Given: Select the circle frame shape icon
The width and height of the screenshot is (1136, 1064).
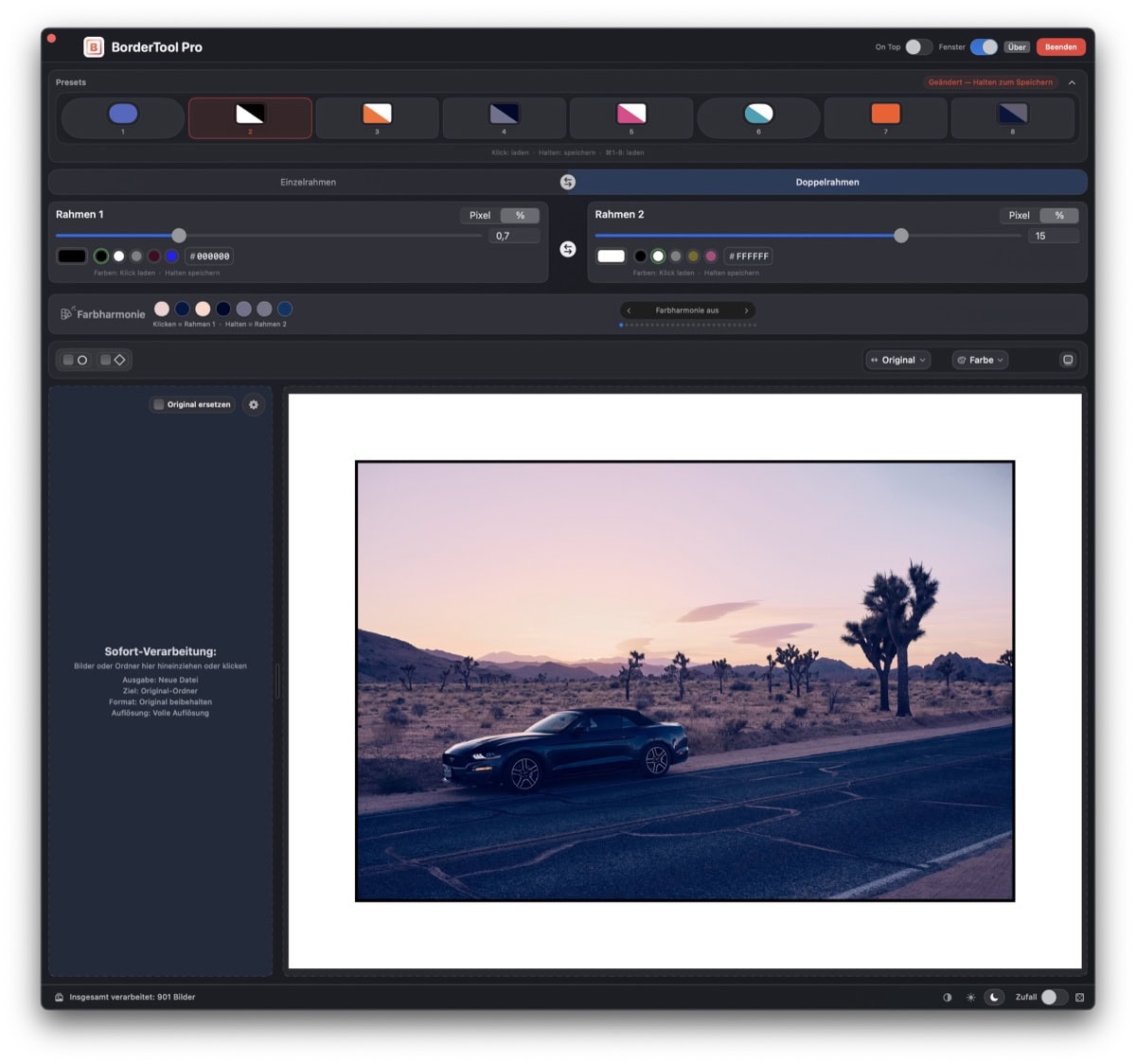Looking at the screenshot, I should (x=81, y=360).
